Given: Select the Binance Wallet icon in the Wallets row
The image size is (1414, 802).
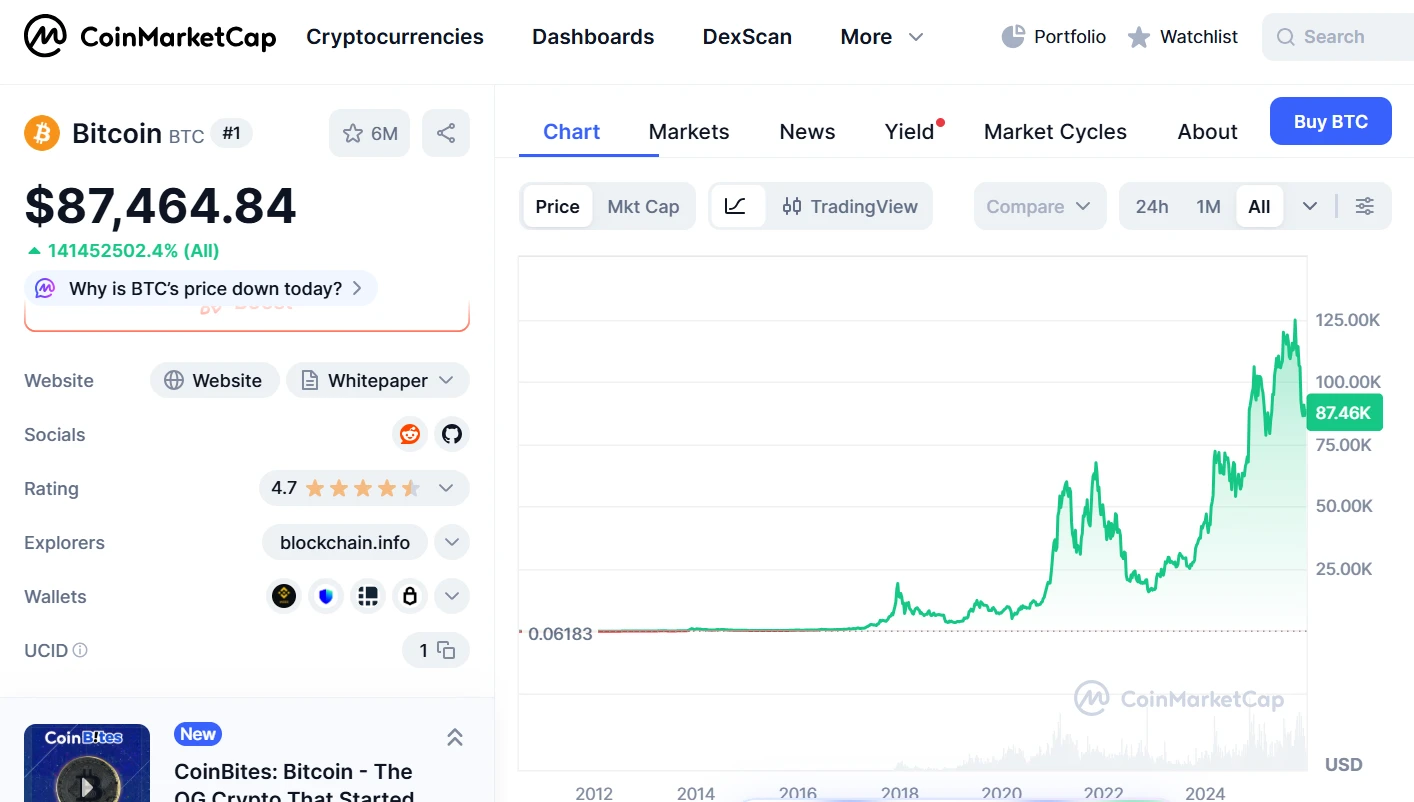Looking at the screenshot, I should (x=283, y=596).
